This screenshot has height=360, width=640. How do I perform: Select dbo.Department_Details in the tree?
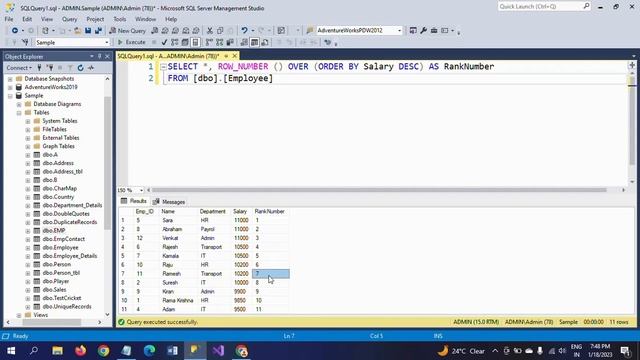pyautogui.click(x=72, y=205)
